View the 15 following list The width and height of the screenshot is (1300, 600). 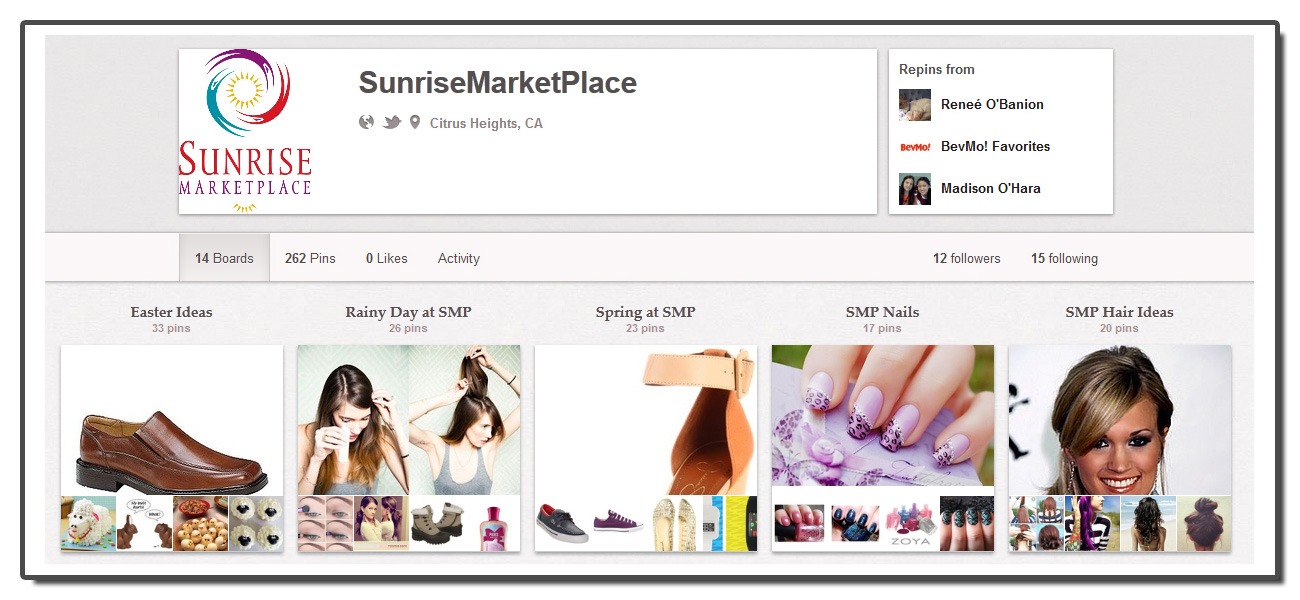[x=1064, y=258]
